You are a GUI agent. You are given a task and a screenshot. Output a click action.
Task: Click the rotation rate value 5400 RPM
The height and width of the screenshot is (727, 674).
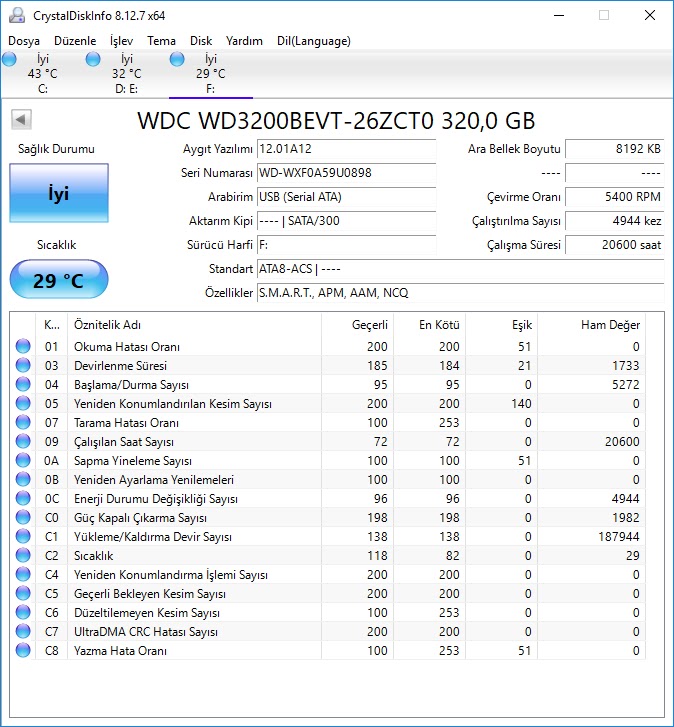(615, 197)
